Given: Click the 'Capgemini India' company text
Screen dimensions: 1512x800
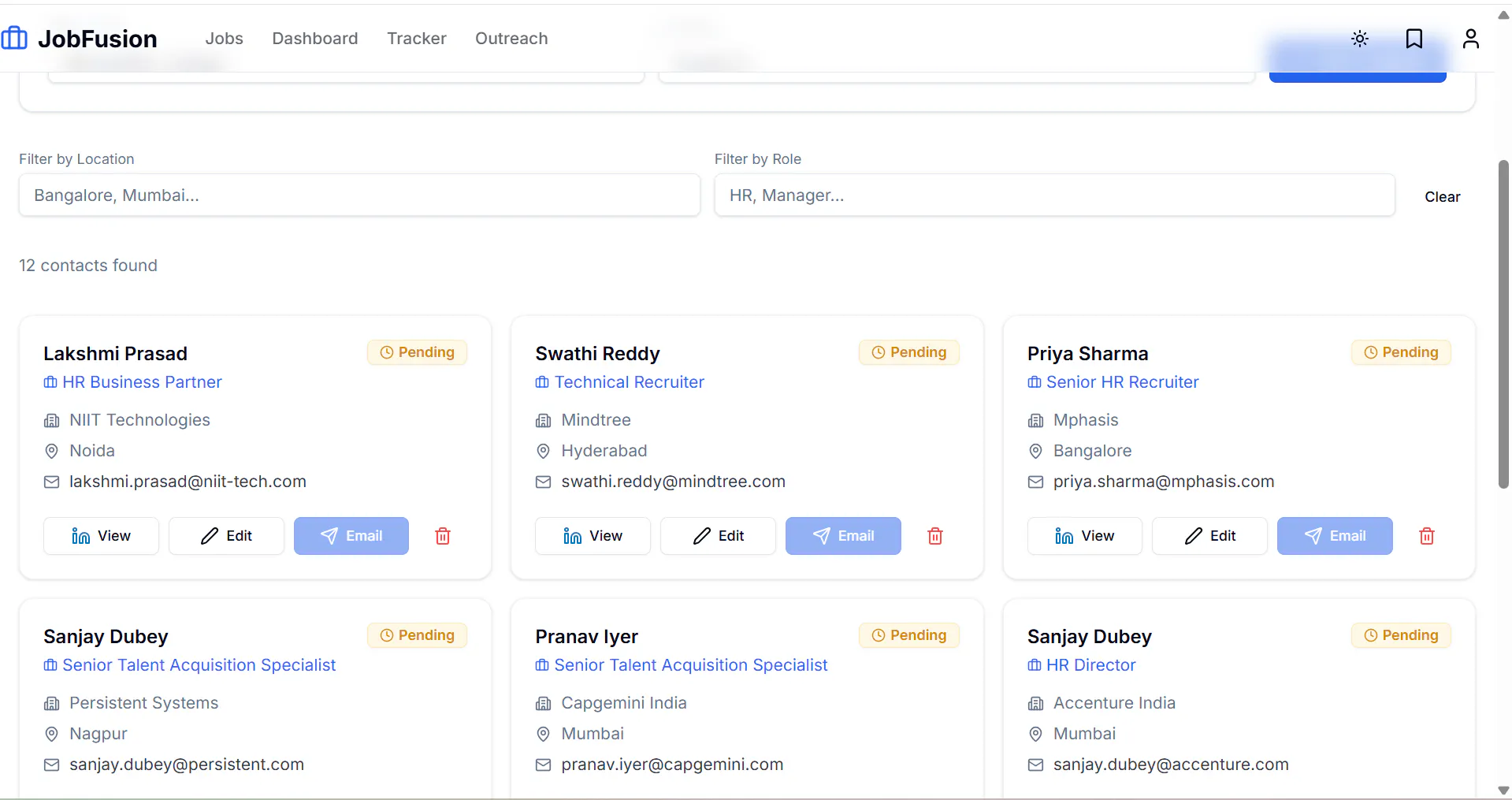Looking at the screenshot, I should (624, 703).
